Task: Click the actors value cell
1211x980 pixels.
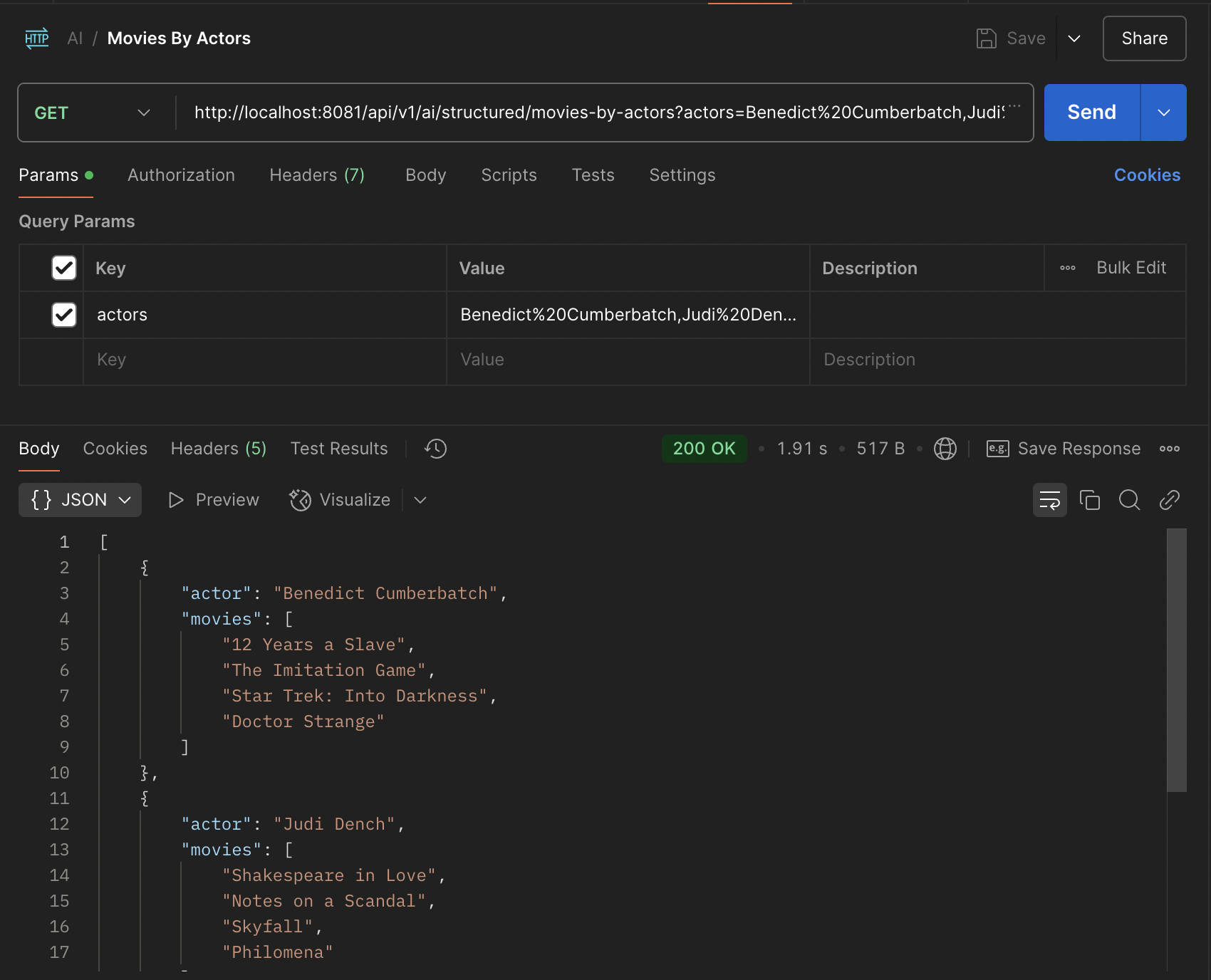Action: point(628,315)
